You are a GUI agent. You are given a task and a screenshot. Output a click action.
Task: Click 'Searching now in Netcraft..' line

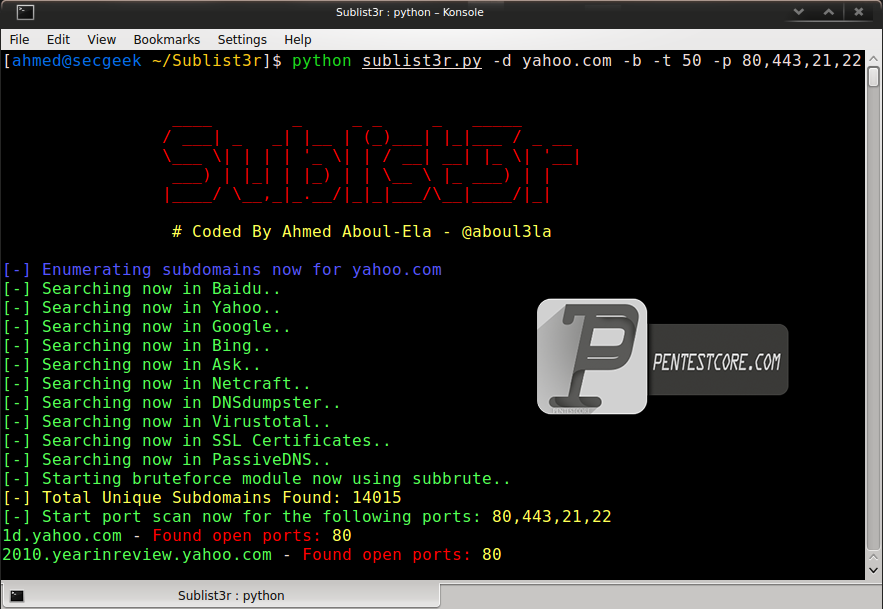pyautogui.click(x=157, y=384)
